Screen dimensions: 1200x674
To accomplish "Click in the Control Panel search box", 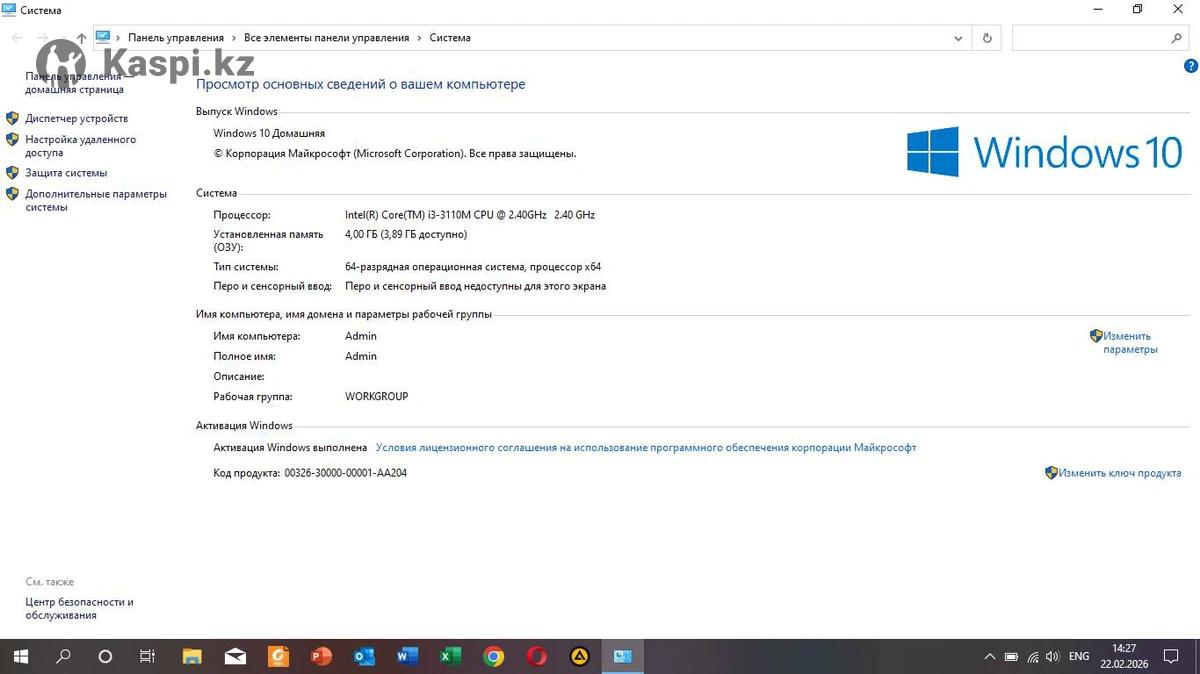I will (x=1090, y=38).
